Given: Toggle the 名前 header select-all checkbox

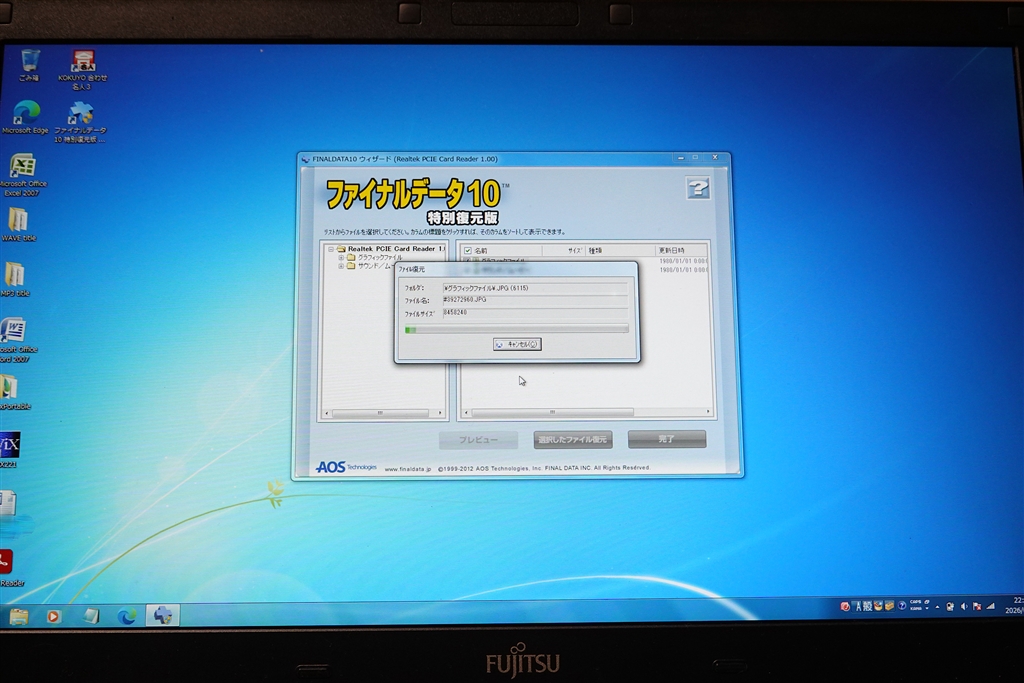Looking at the screenshot, I should click(x=468, y=251).
